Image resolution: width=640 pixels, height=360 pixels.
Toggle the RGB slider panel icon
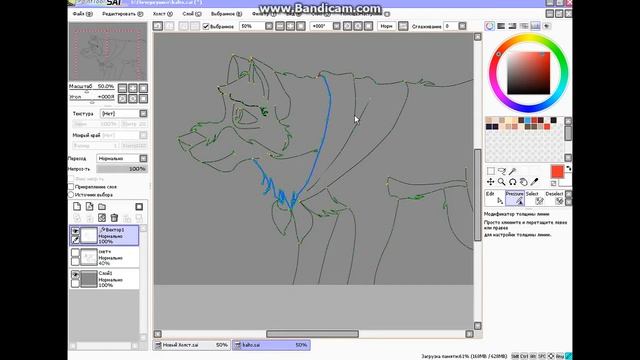point(501,26)
